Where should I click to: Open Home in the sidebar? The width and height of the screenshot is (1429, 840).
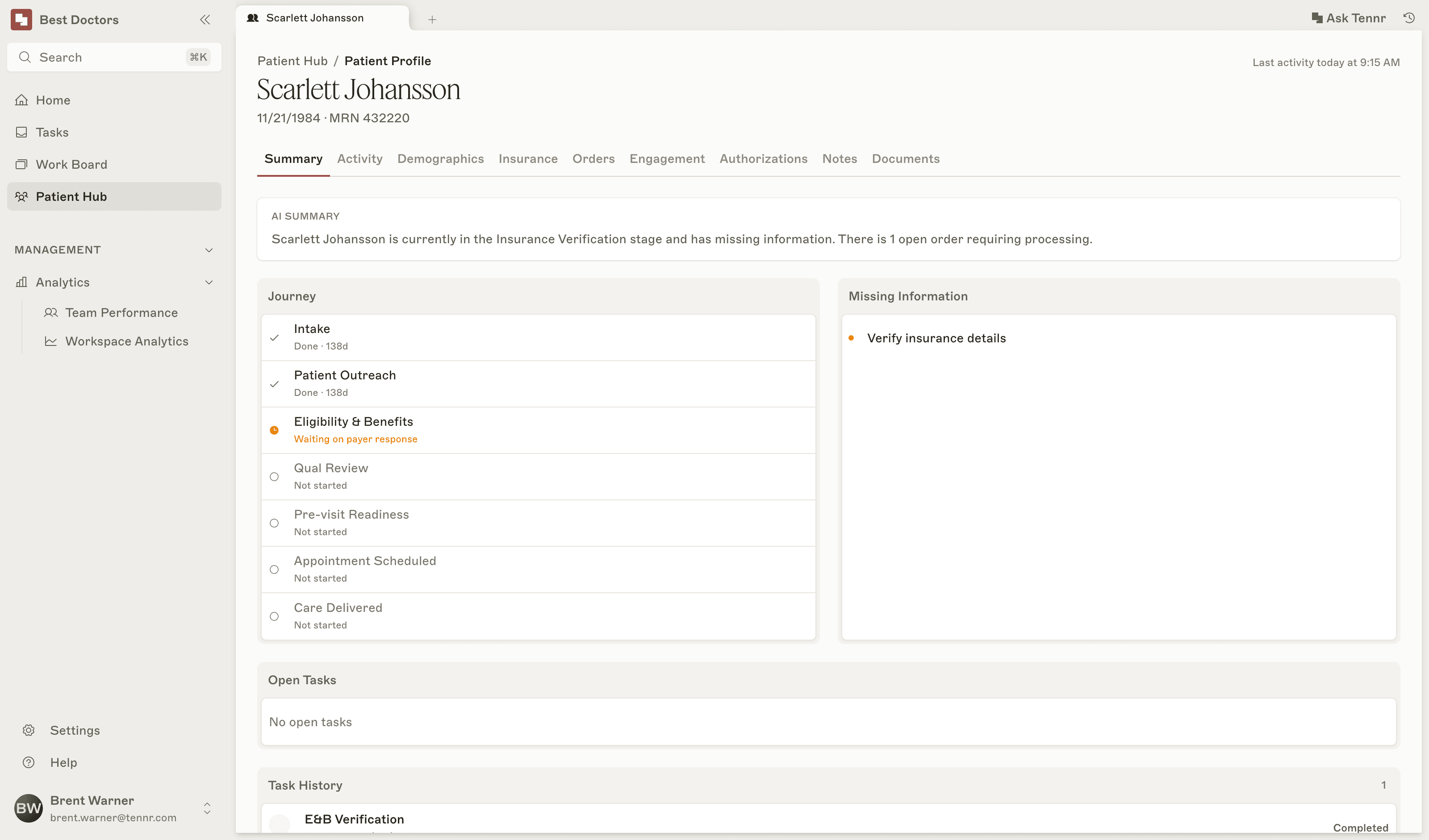(x=114, y=100)
